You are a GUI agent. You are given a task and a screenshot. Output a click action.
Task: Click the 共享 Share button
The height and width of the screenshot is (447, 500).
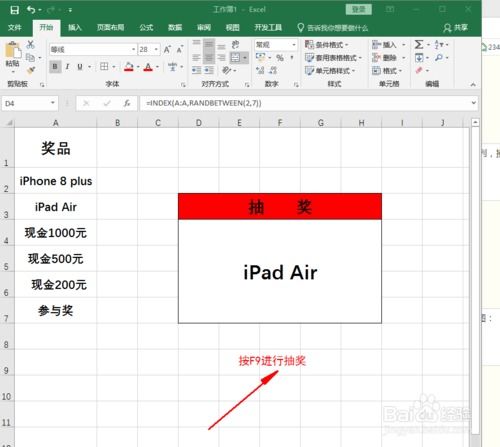click(x=456, y=27)
